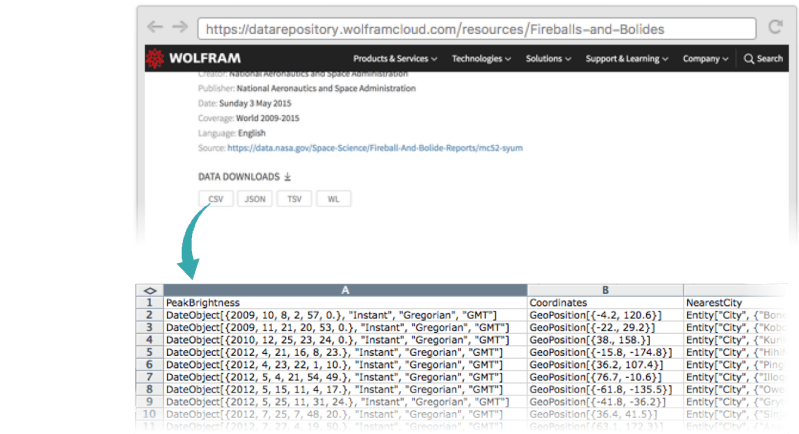Select DateObject cell with 2012, 4, 23

pos(345,365)
